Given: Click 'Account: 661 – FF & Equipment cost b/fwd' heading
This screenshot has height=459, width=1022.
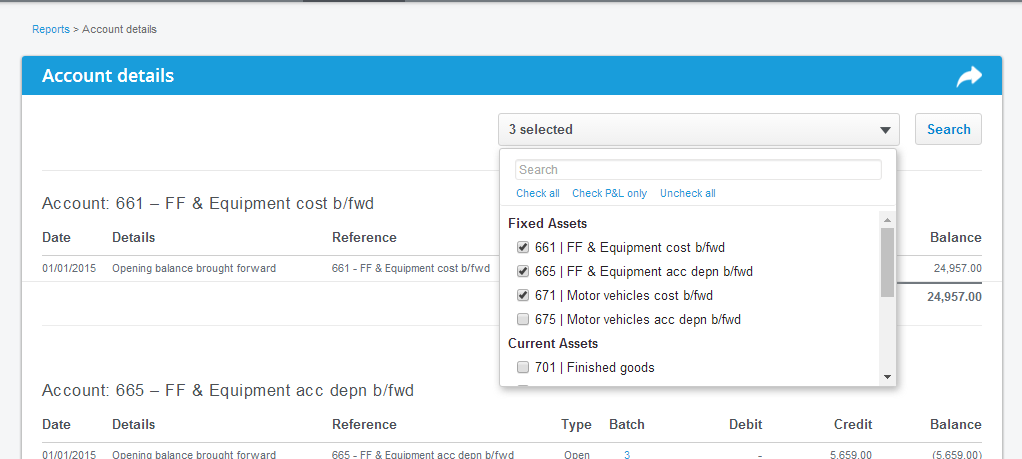Looking at the screenshot, I should click(x=208, y=203).
